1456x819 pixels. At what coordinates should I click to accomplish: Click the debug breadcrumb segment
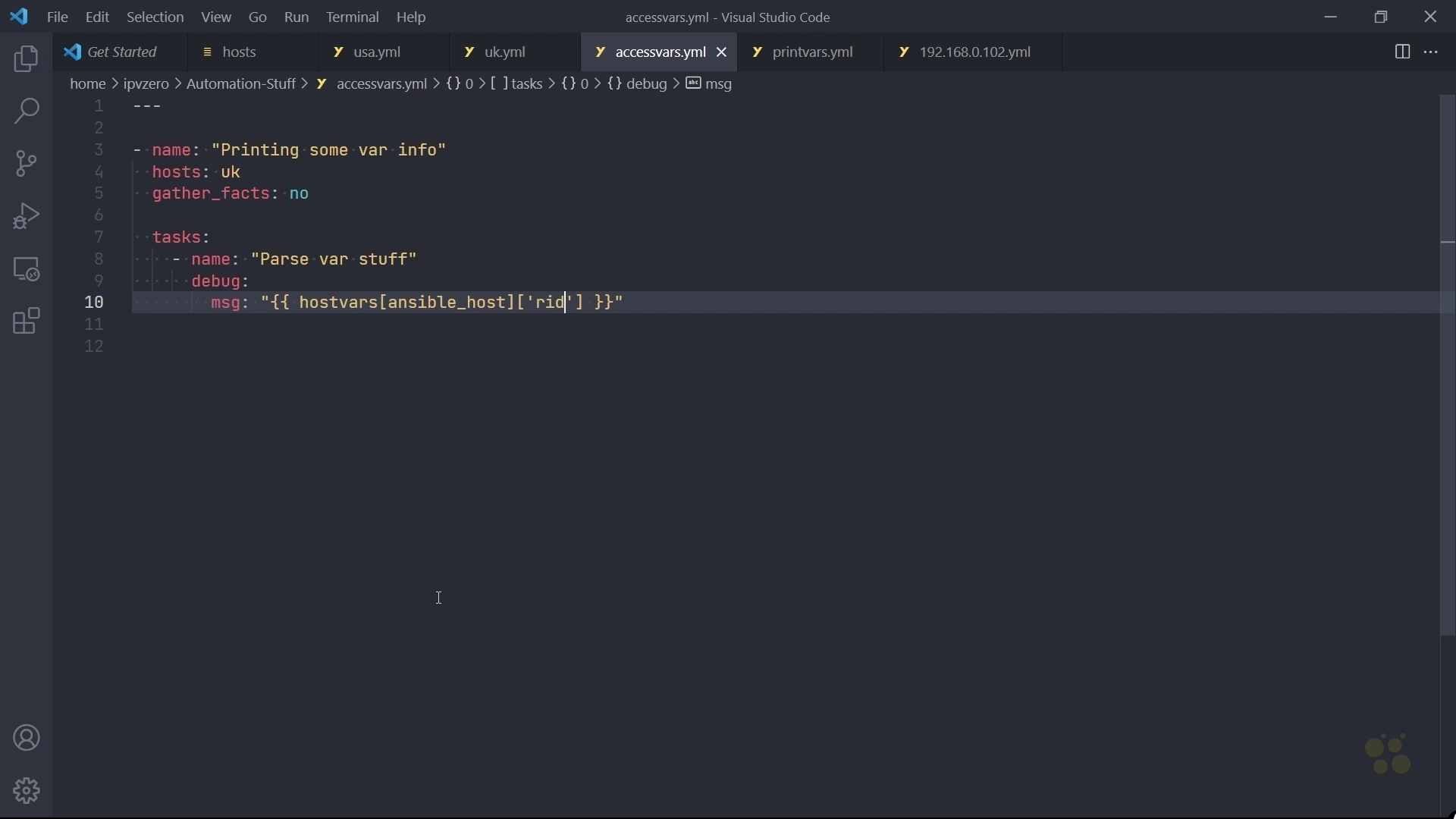point(638,84)
